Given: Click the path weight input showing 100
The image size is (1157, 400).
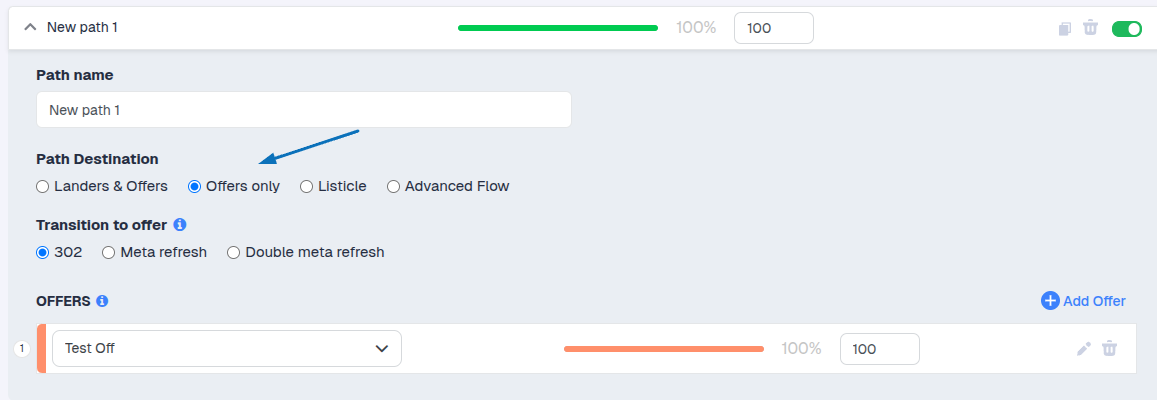Looking at the screenshot, I should [773, 28].
